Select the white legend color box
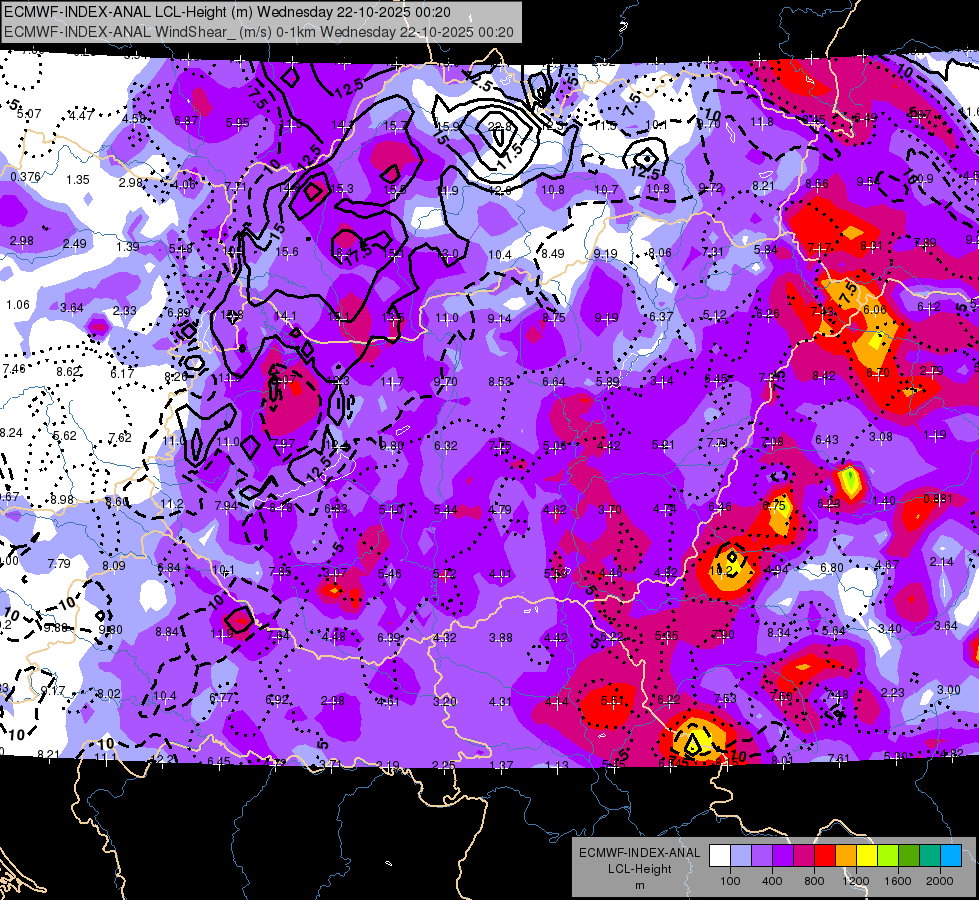 click(x=720, y=855)
